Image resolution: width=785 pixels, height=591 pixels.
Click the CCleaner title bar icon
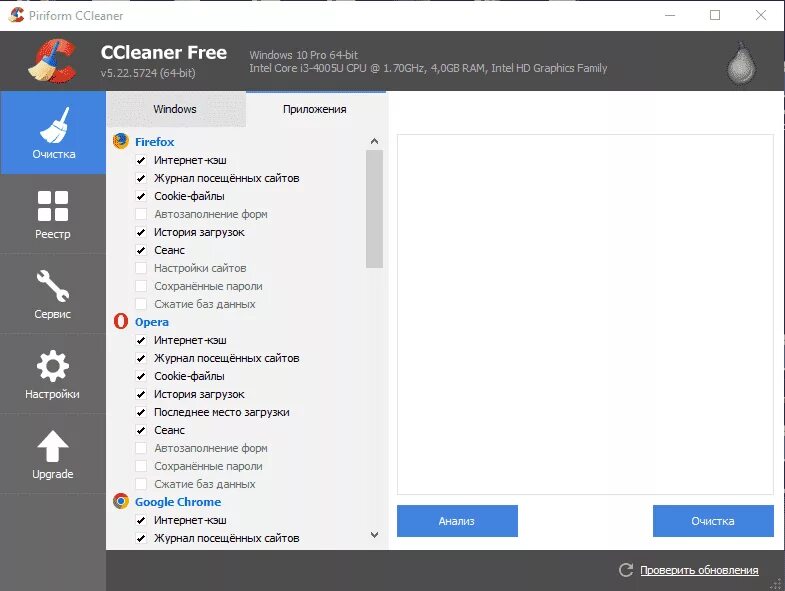coord(16,15)
